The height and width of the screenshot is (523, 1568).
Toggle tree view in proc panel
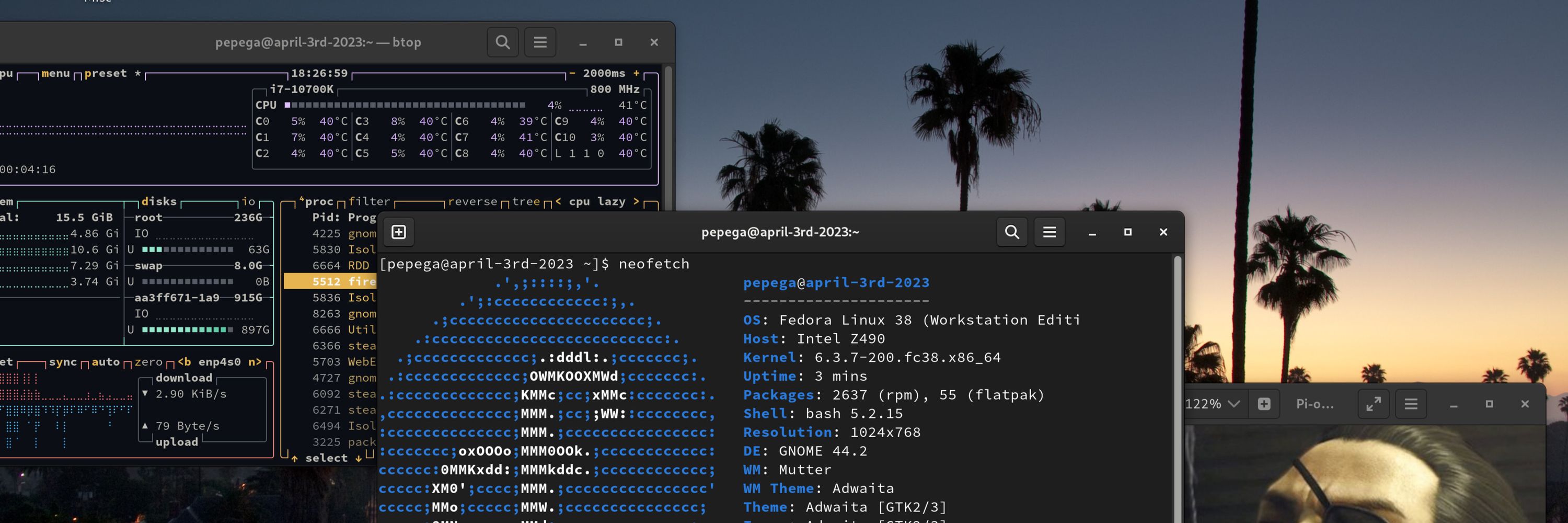[x=526, y=201]
